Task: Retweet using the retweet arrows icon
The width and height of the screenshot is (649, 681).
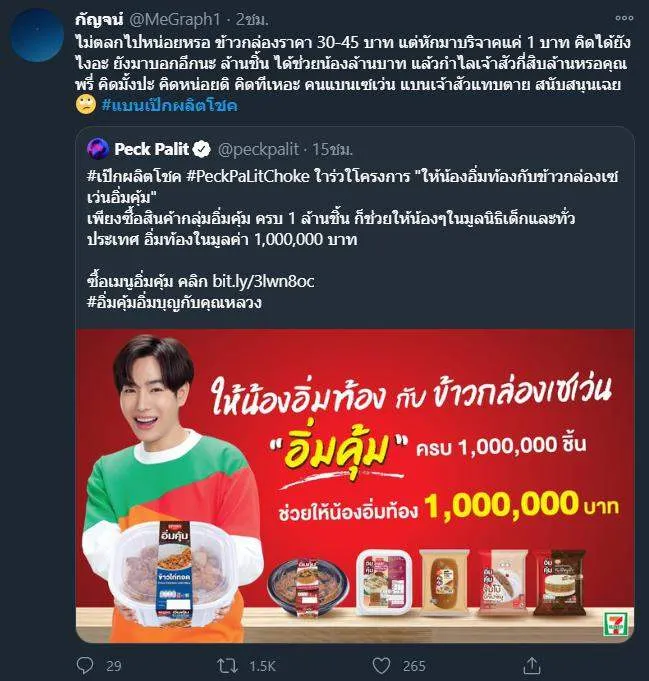Action: point(228,665)
